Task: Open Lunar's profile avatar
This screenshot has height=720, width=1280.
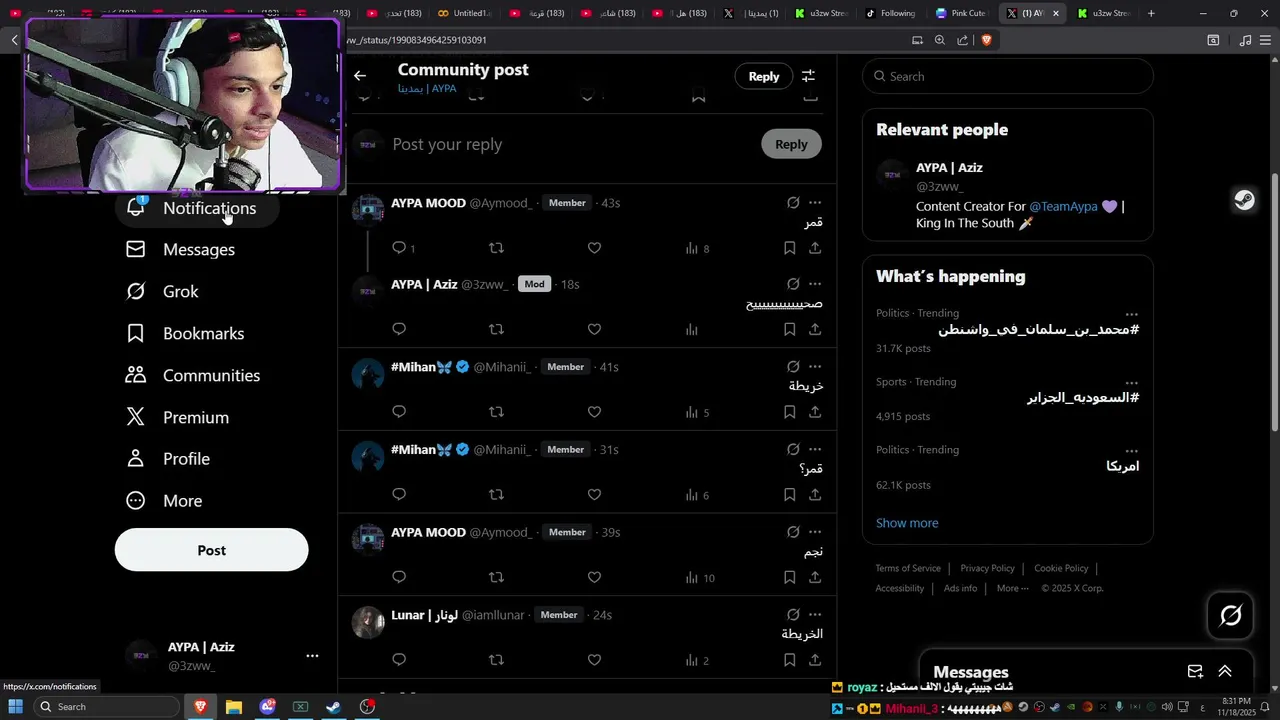Action: coord(368,622)
